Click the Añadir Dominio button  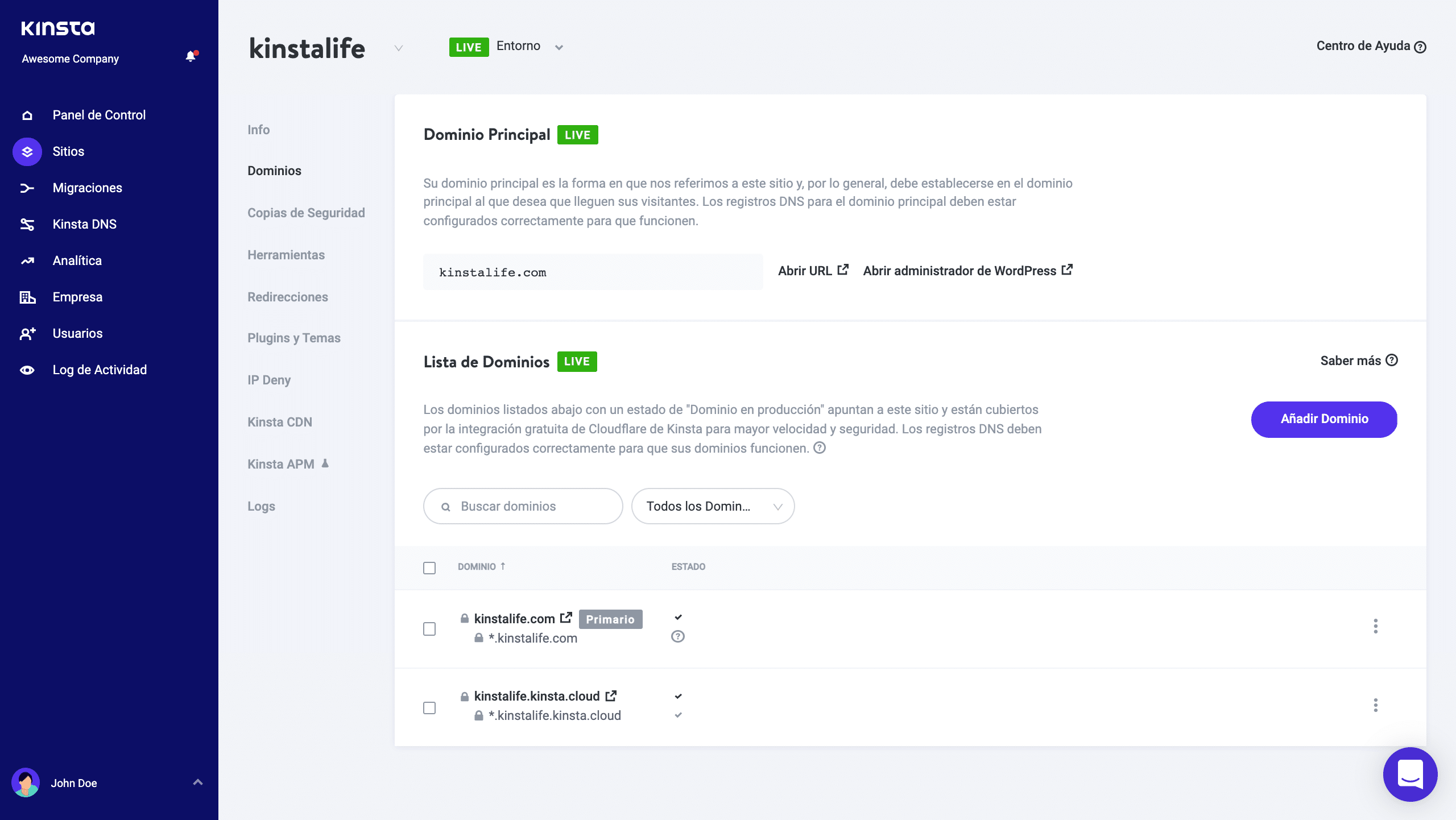(x=1324, y=419)
